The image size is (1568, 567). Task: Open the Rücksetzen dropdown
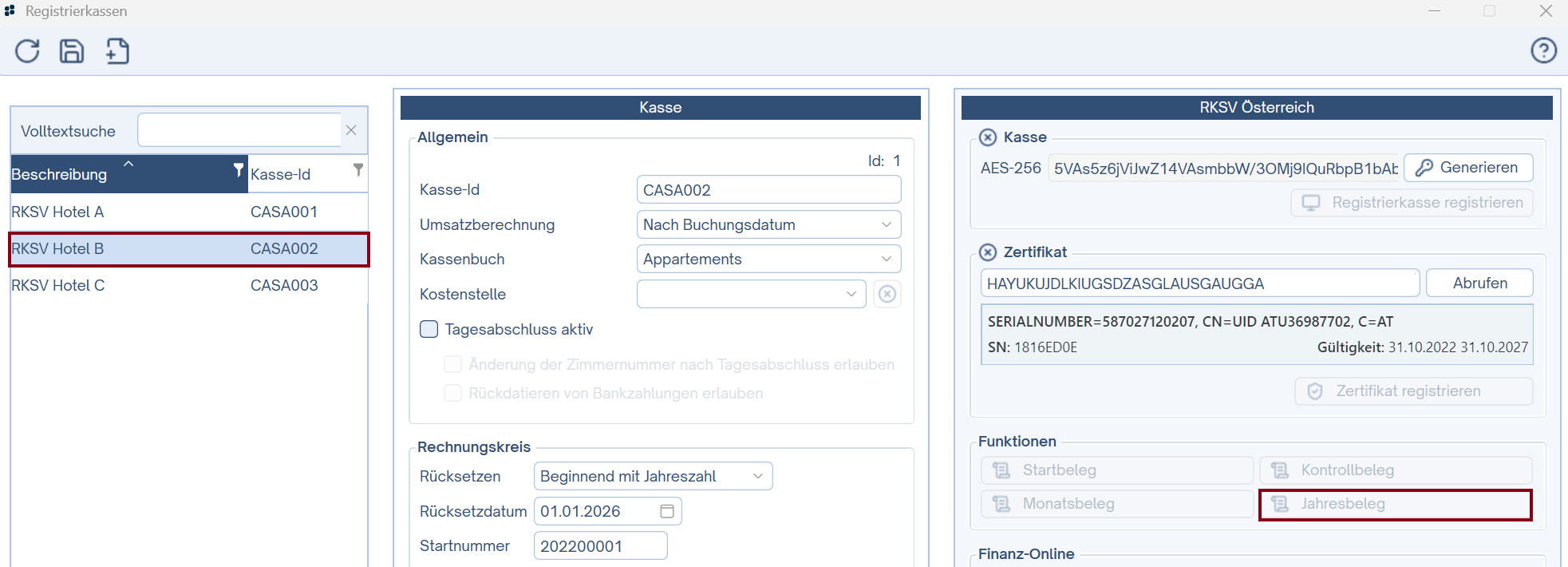click(x=757, y=476)
